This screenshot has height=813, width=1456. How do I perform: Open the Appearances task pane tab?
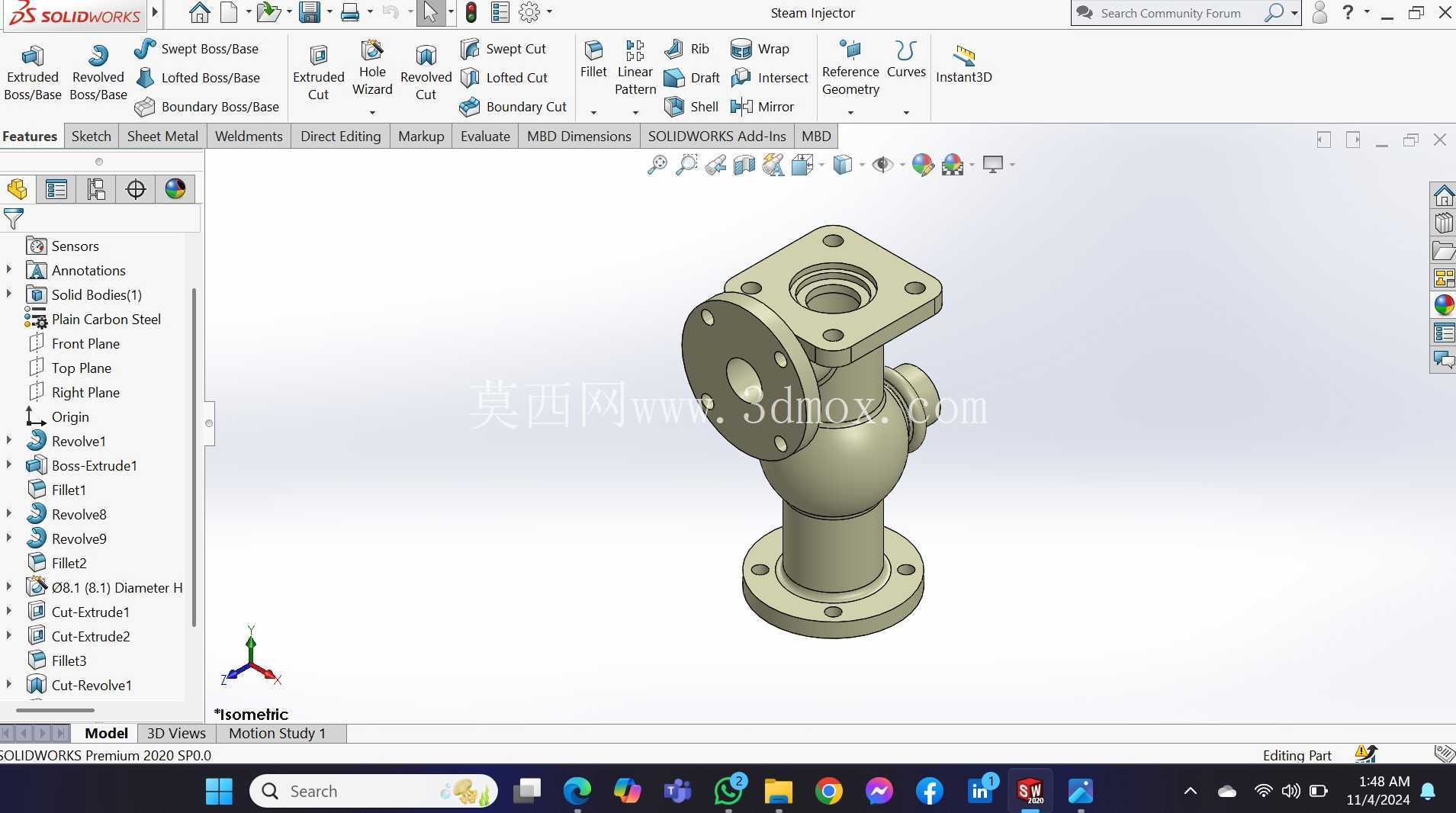pos(1443,305)
